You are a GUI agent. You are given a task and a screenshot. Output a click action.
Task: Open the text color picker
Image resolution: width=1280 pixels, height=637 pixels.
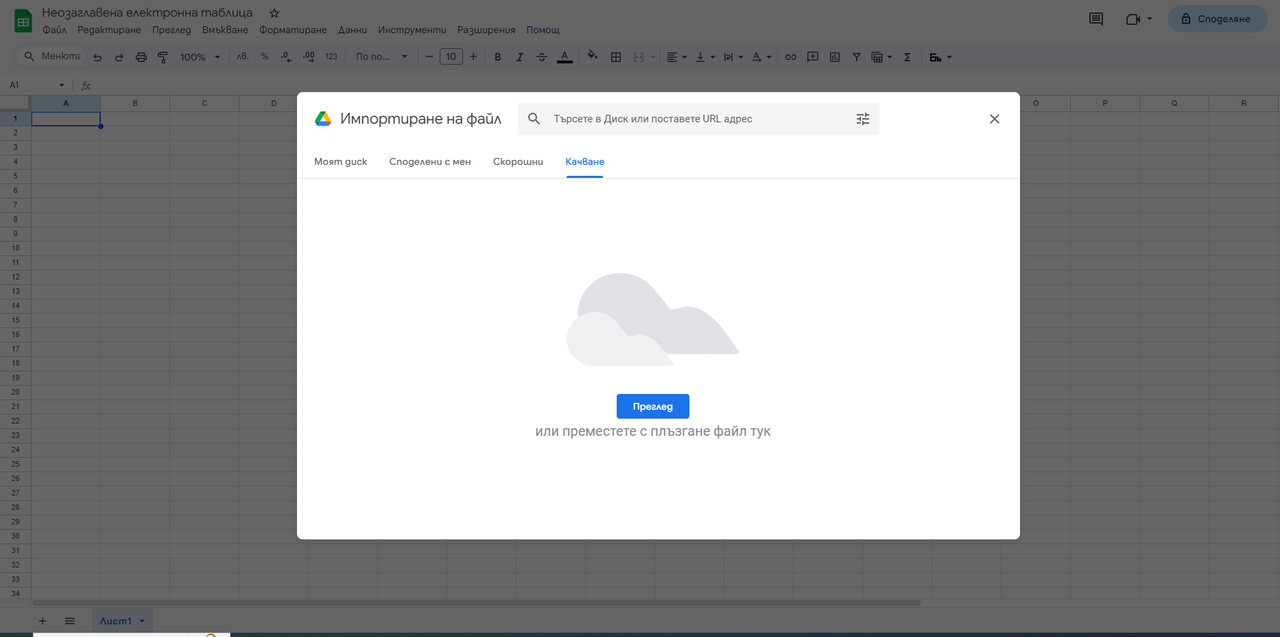point(564,57)
